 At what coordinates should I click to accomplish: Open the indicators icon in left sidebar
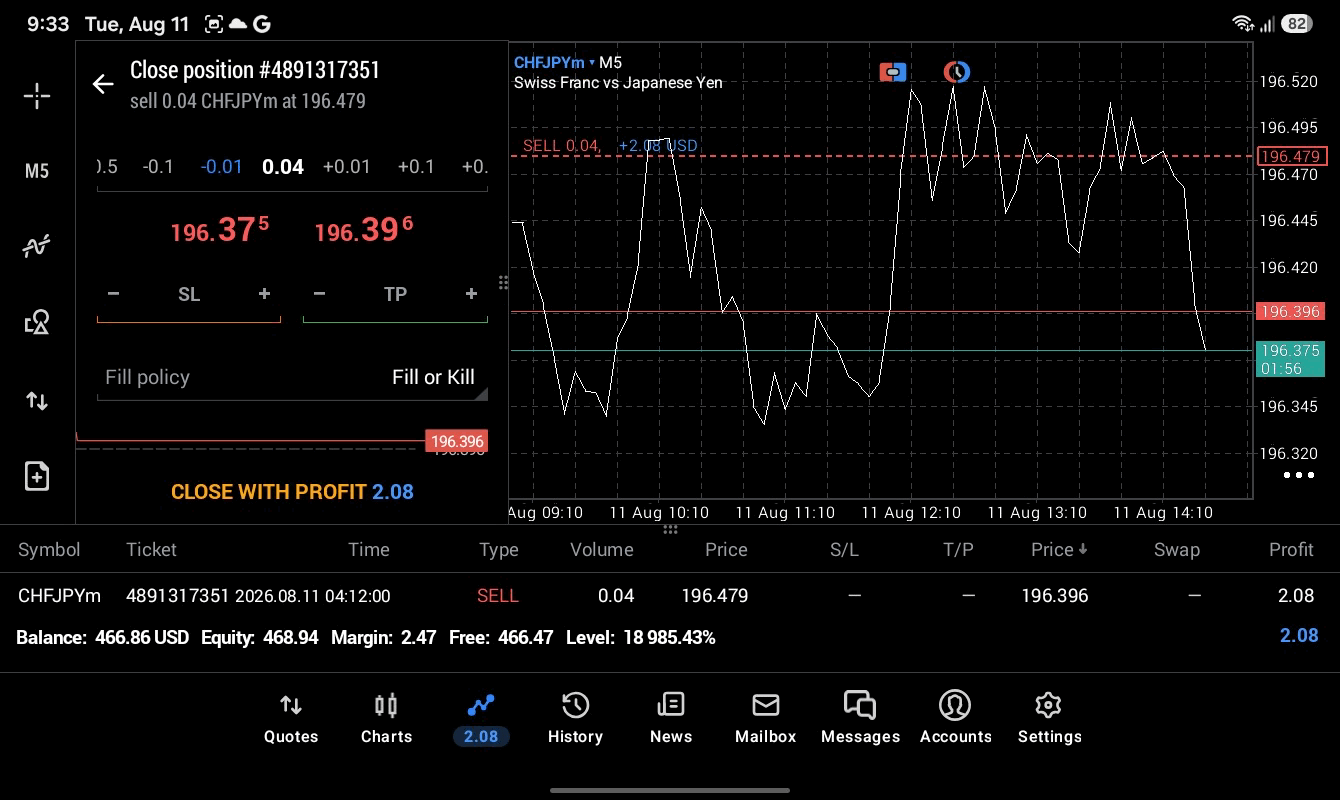tap(37, 246)
